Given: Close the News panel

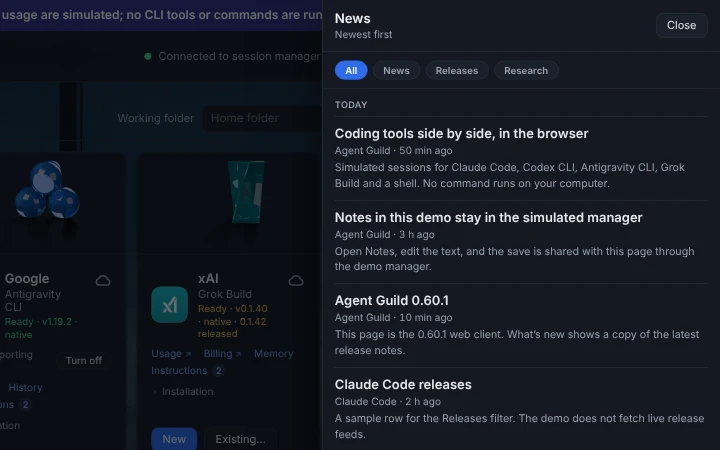Looking at the screenshot, I should tap(681, 25).
